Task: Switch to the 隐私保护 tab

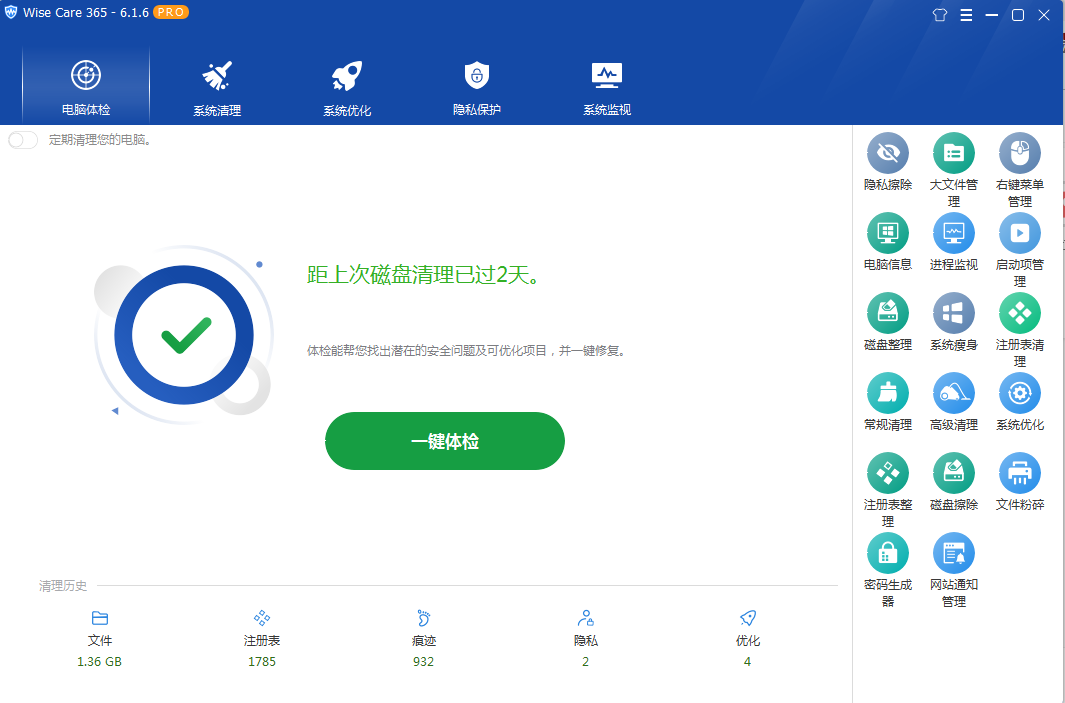Action: tap(477, 86)
